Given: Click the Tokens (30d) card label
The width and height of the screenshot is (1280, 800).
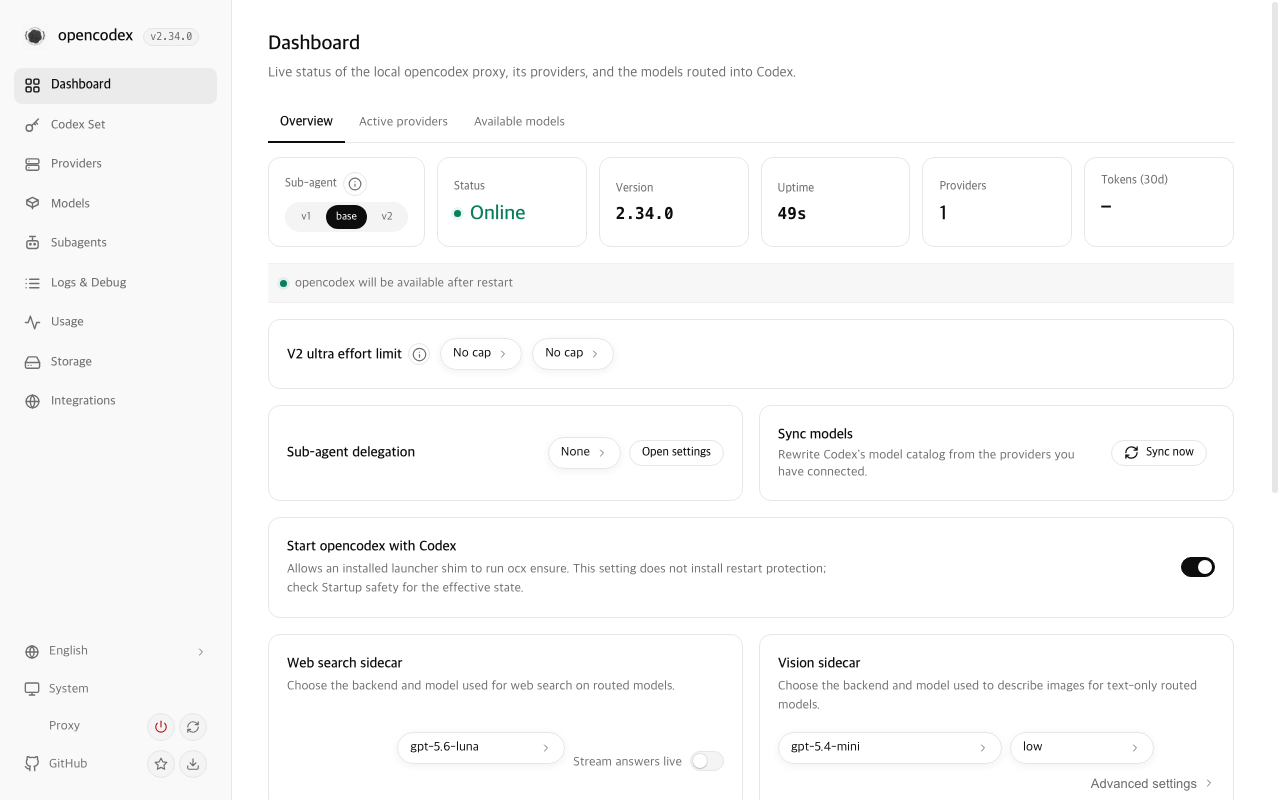Looking at the screenshot, I should (x=1134, y=180).
